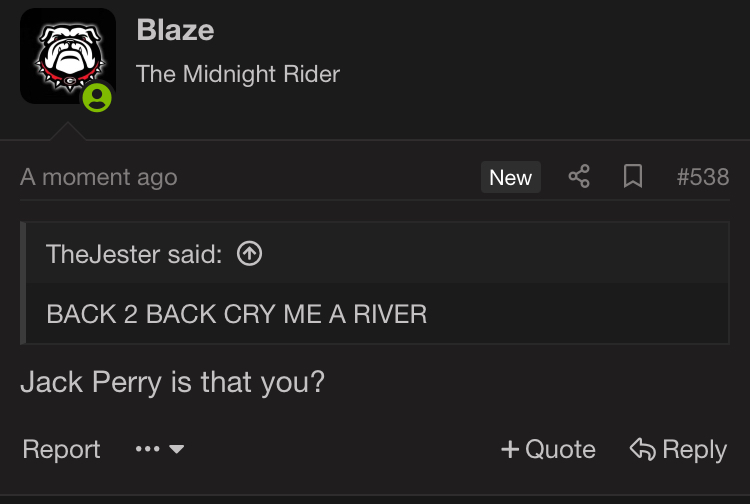The width and height of the screenshot is (750, 504).
Task: Click the post text 'Jack Perry is that you?'
Action: [172, 382]
